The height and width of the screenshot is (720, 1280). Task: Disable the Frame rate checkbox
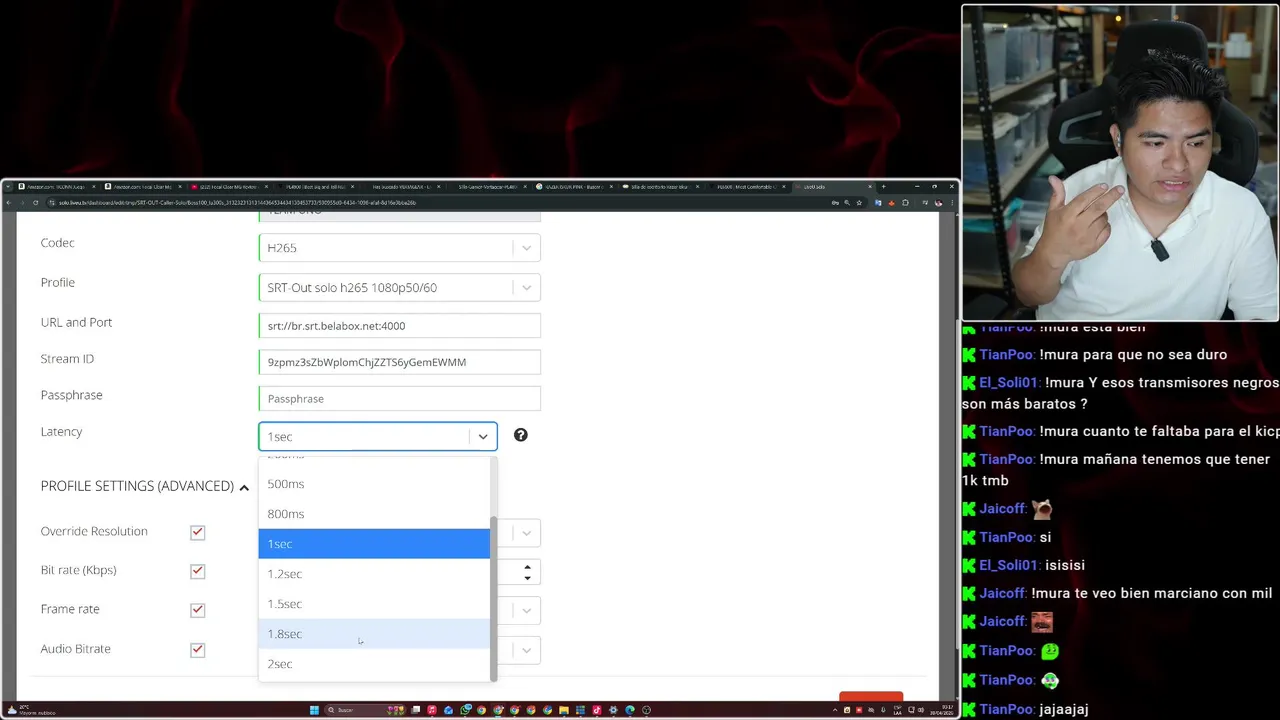[x=197, y=610]
